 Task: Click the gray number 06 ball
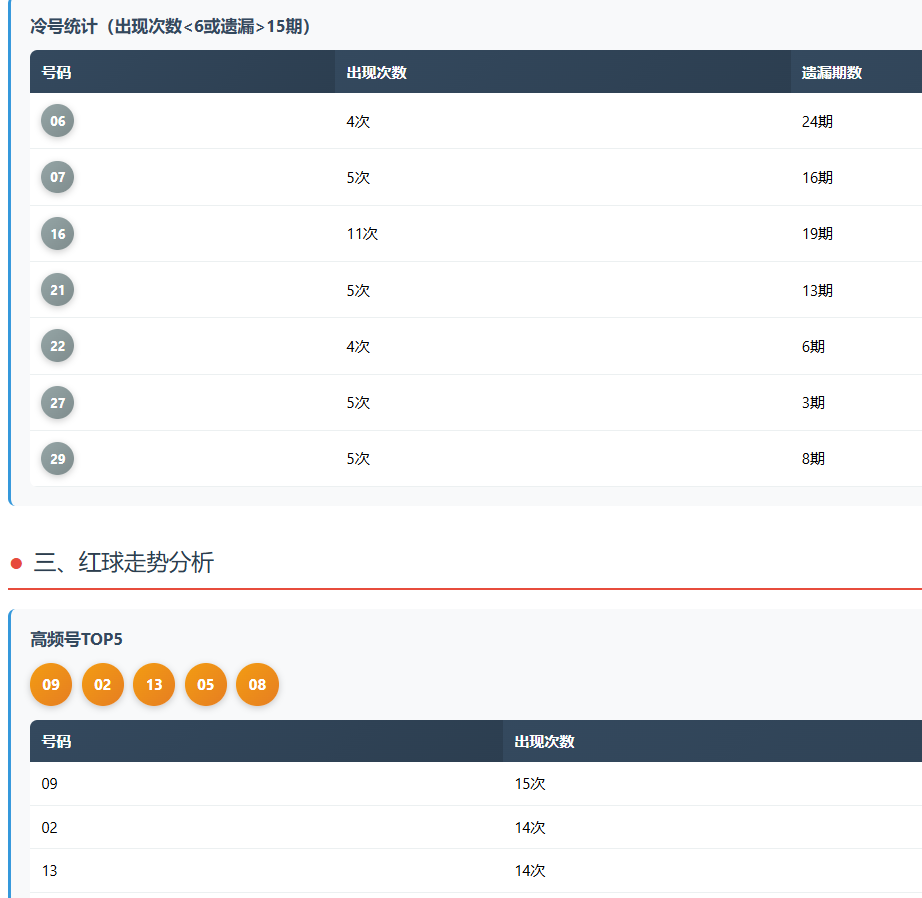pyautogui.click(x=57, y=121)
